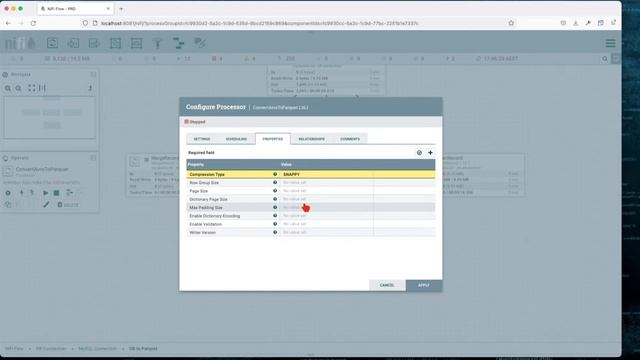The width and height of the screenshot is (640, 360).
Task: Switch to the Relationships tab
Action: (x=311, y=139)
